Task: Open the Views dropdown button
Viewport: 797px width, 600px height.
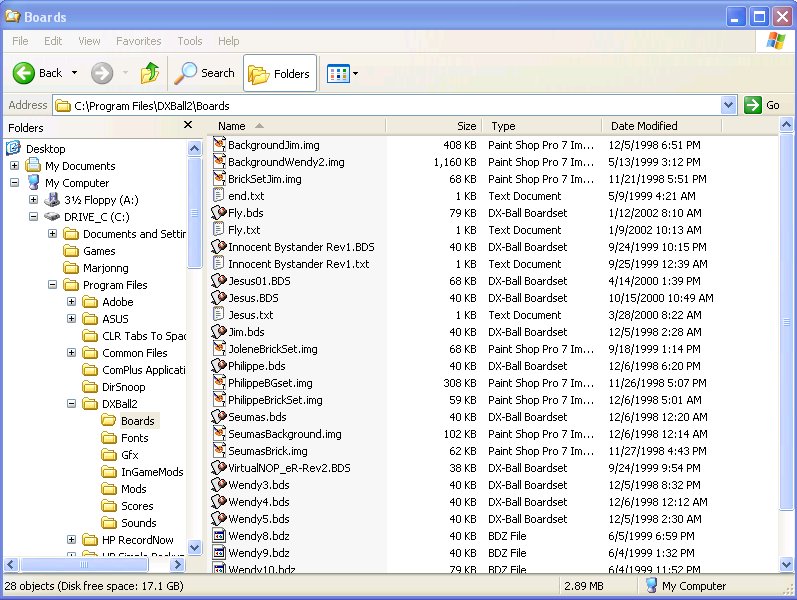Action: (x=343, y=73)
